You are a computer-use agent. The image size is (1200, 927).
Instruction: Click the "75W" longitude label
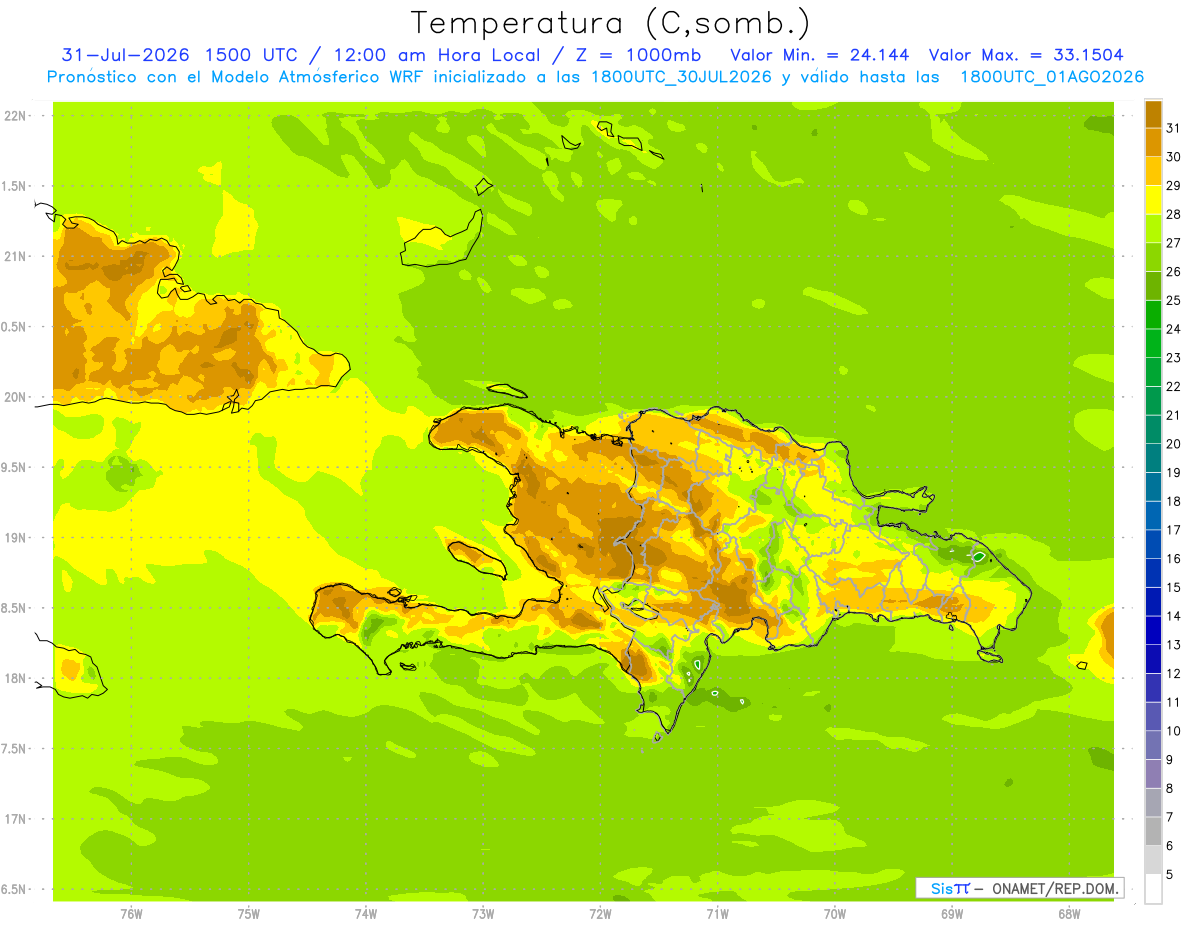click(249, 914)
